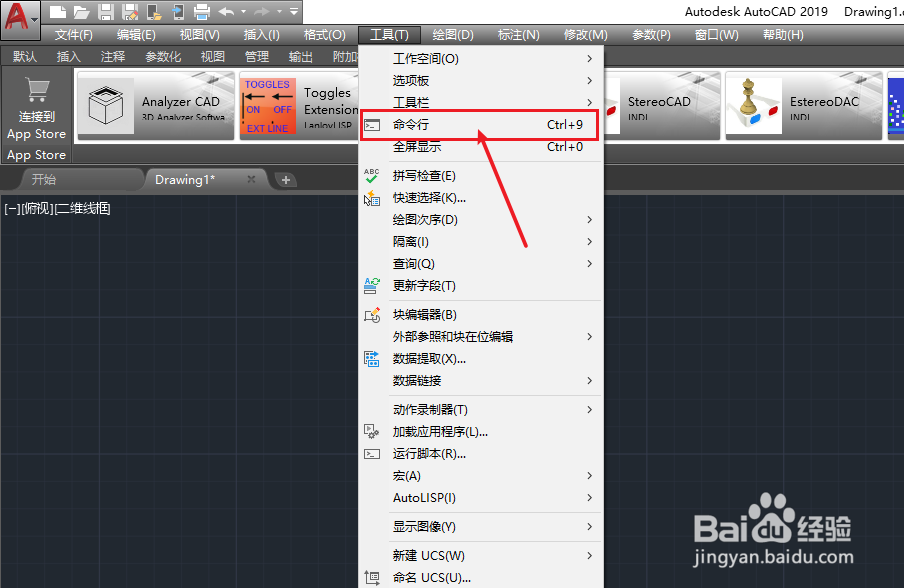Viewport: 904px width, 588px height.
Task: Click 更新字段(T) update field item
Action: click(x=481, y=285)
